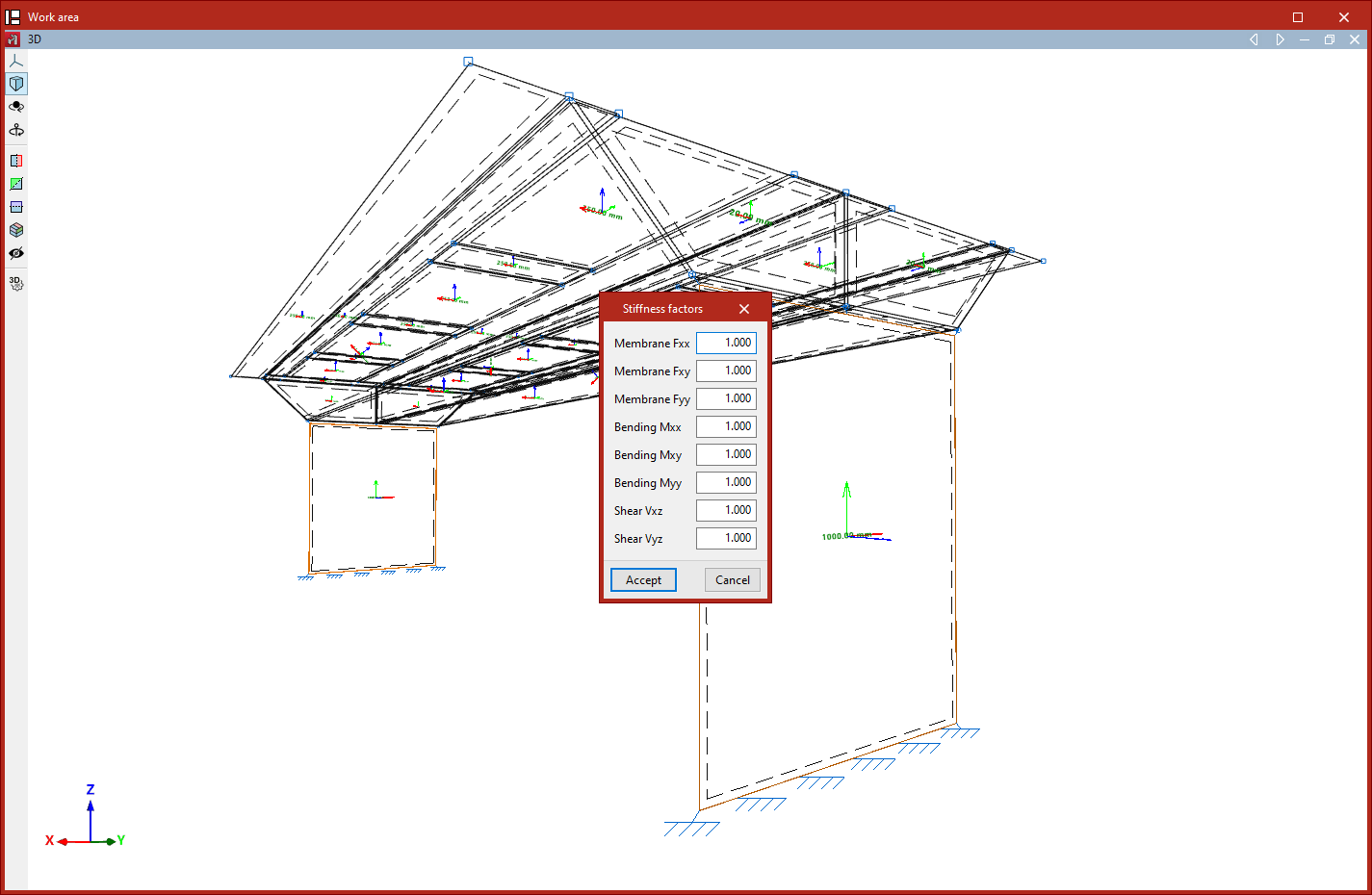Open the coloured layers stack icon
1372x895 pixels.
click(16, 230)
